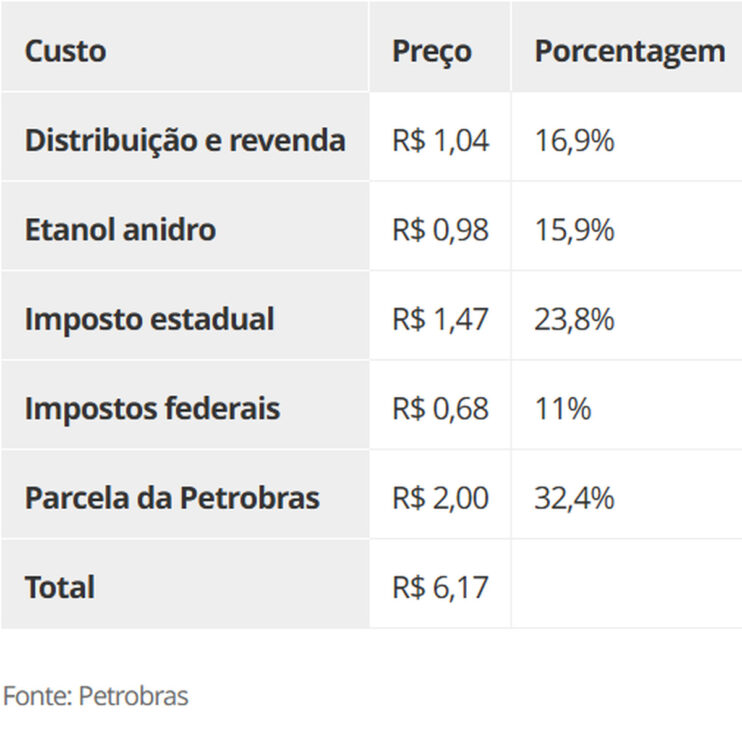The width and height of the screenshot is (742, 730).
Task: Click the R$ 6,17 total price
Action: pos(440,587)
